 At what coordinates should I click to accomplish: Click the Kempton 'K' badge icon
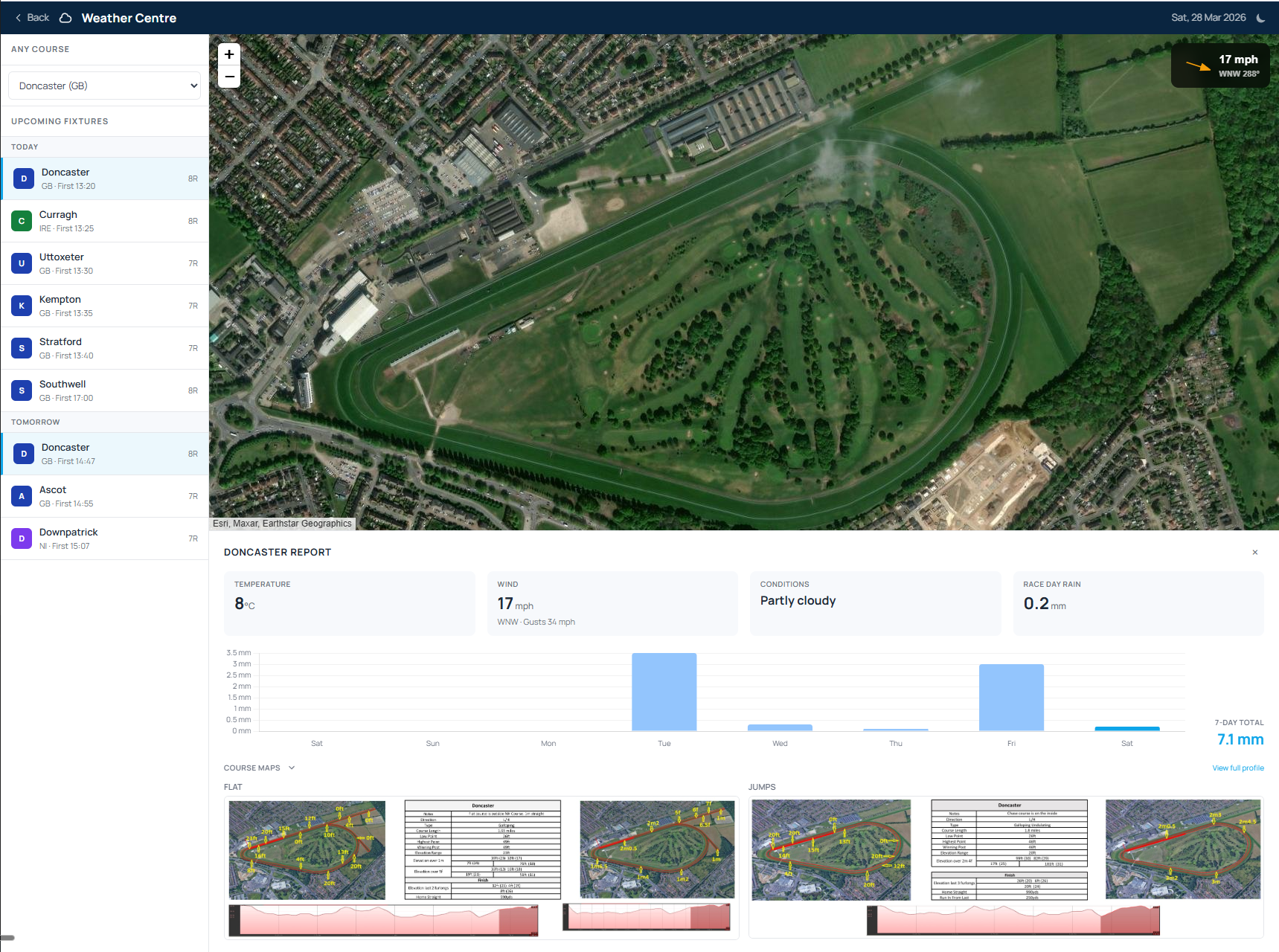pyautogui.click(x=22, y=306)
